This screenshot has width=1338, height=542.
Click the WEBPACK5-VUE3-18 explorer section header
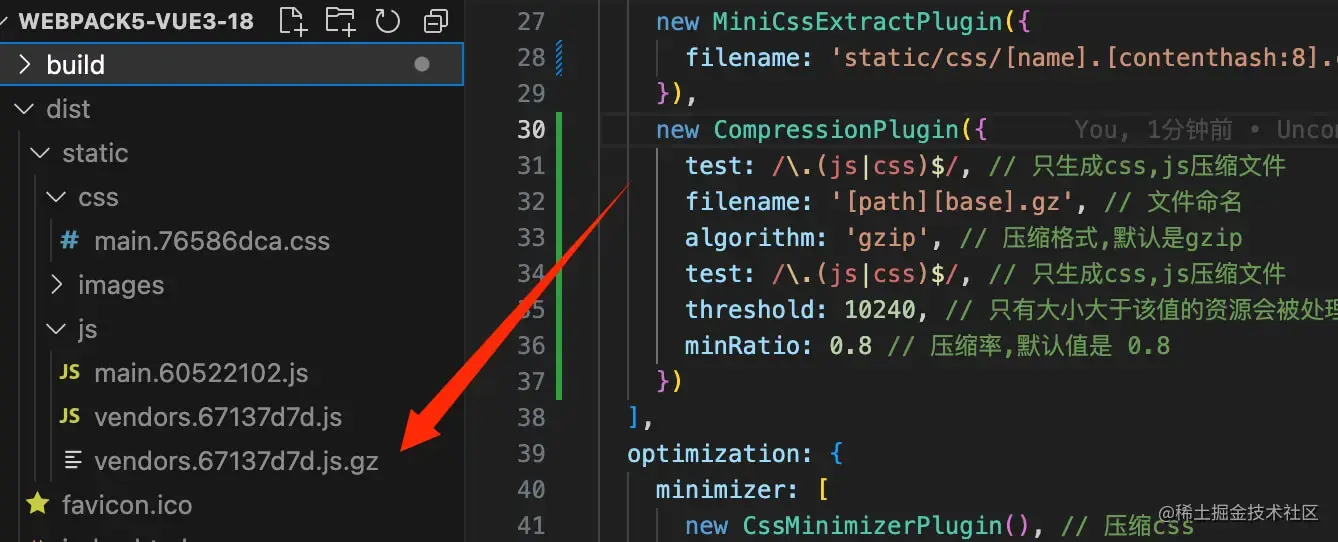click(136, 21)
